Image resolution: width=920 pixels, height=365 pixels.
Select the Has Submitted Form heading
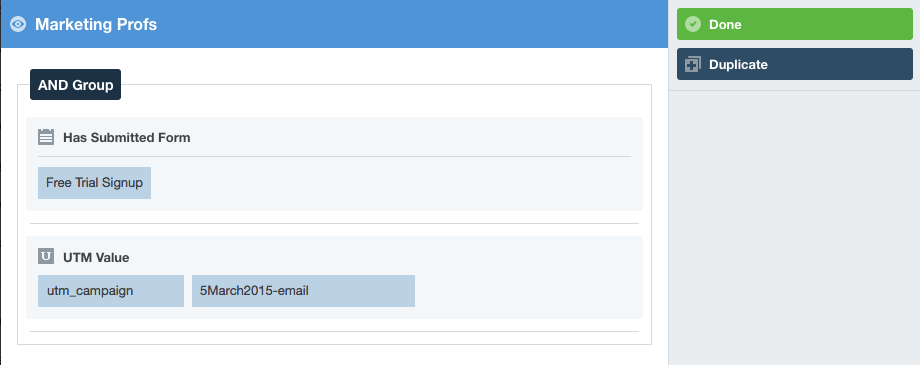coord(127,138)
